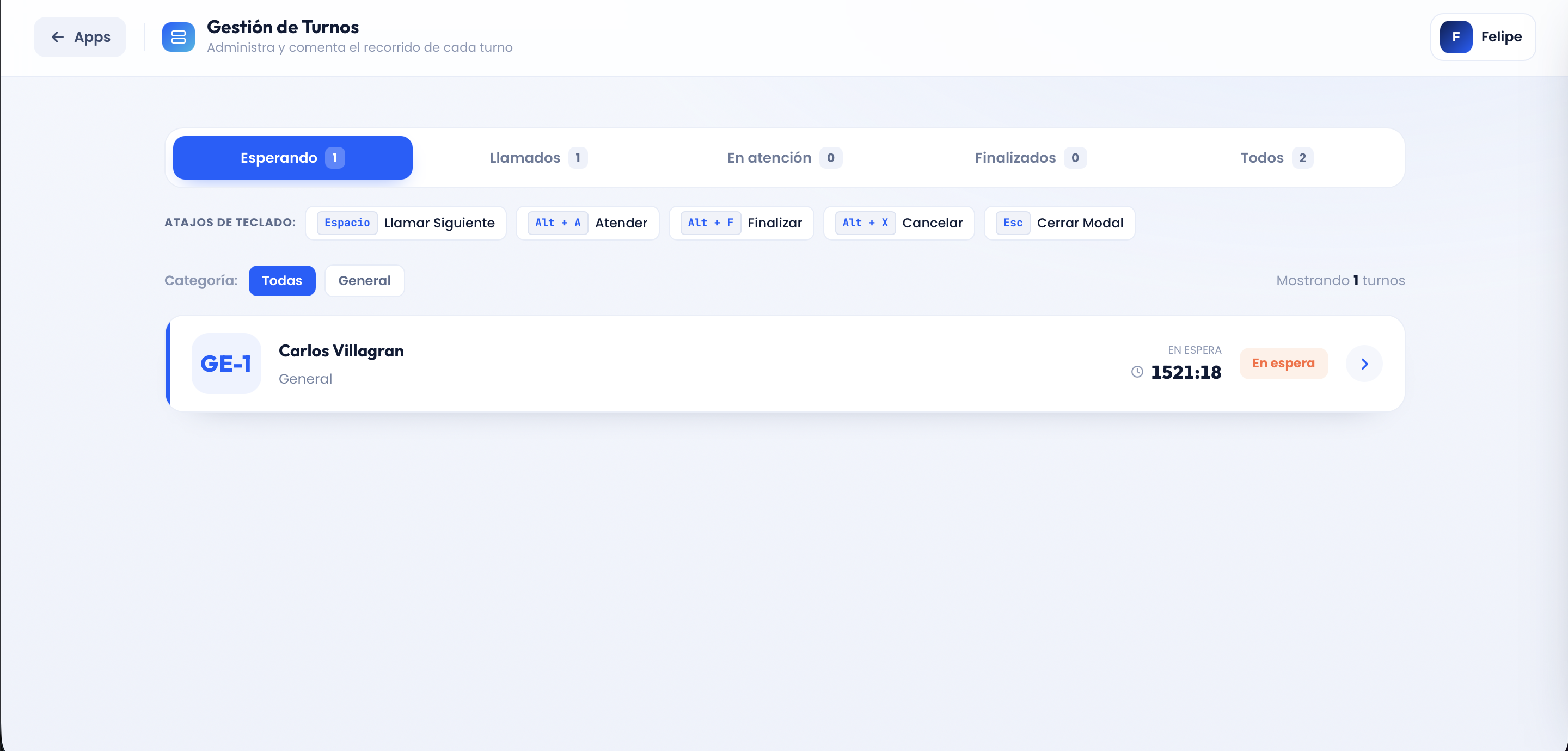This screenshot has width=1568, height=751.
Task: Click the Gestión de Turnos title
Action: click(x=283, y=27)
